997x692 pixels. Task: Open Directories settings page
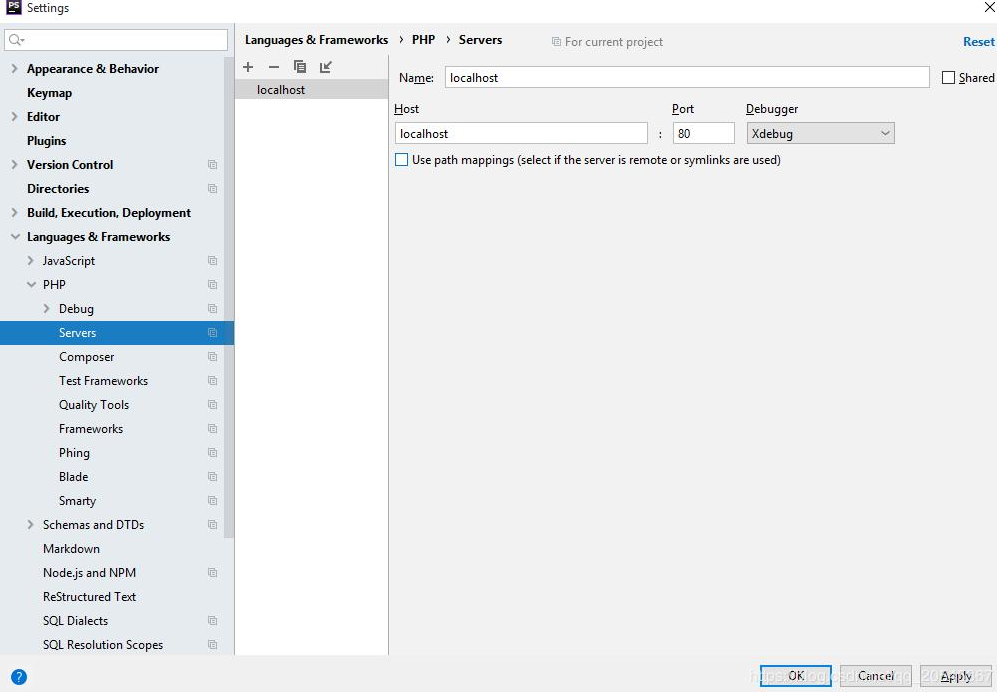pos(58,189)
